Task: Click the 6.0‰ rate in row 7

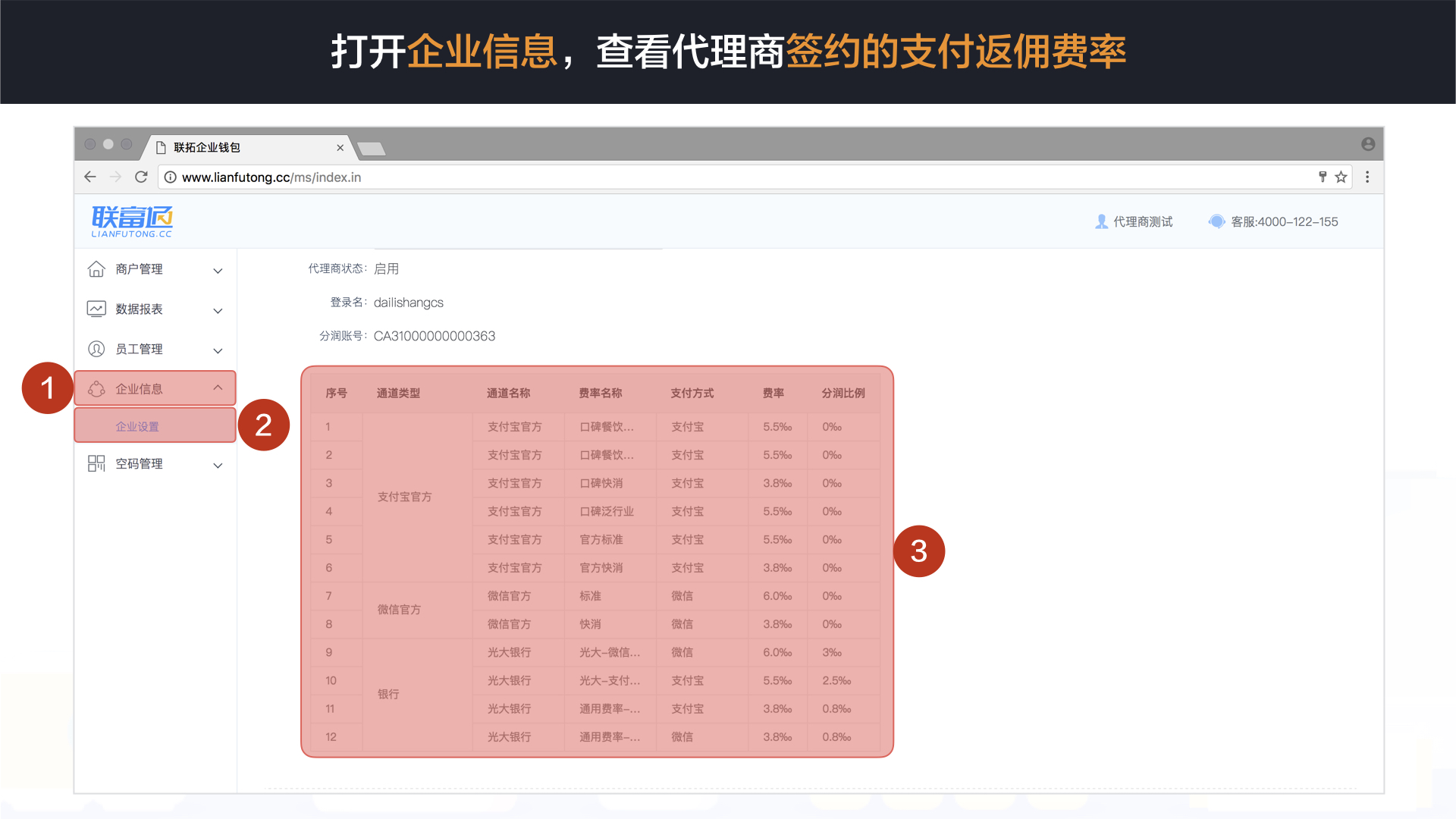Action: point(777,596)
